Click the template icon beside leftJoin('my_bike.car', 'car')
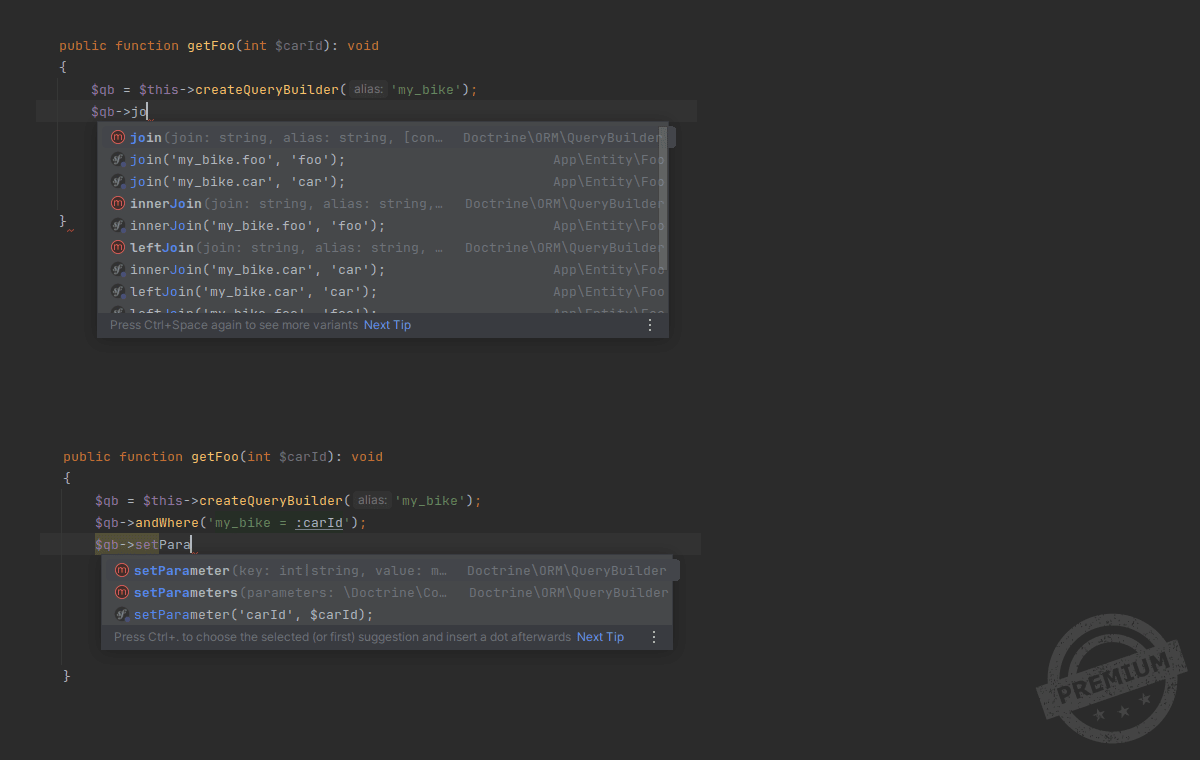1200x760 pixels. [x=118, y=292]
